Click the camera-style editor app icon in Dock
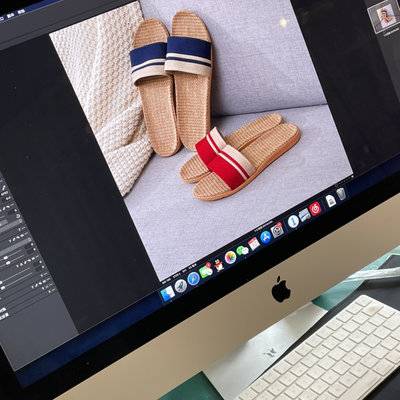 coord(277,230)
